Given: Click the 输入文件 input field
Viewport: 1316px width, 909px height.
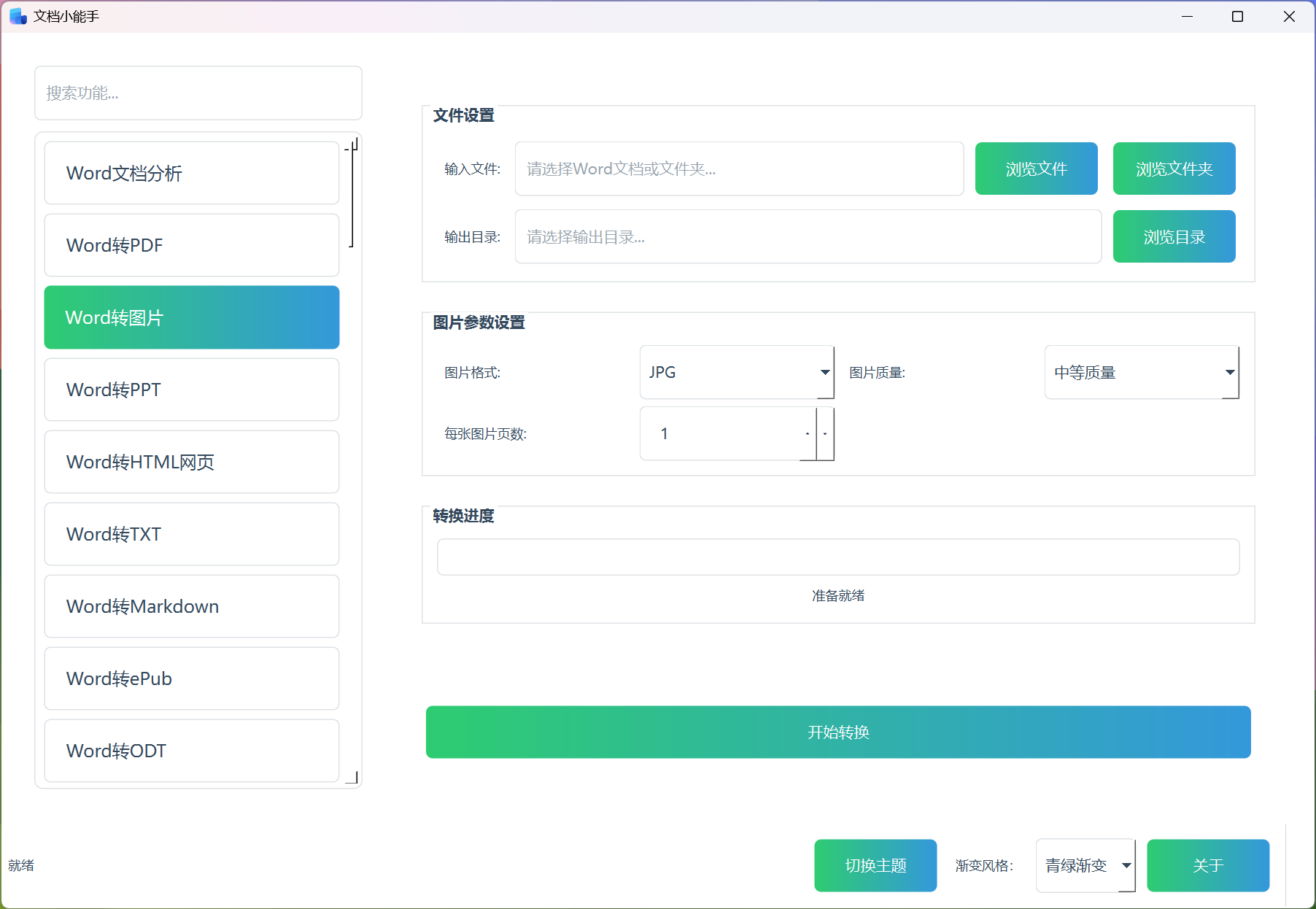Looking at the screenshot, I should click(739, 169).
